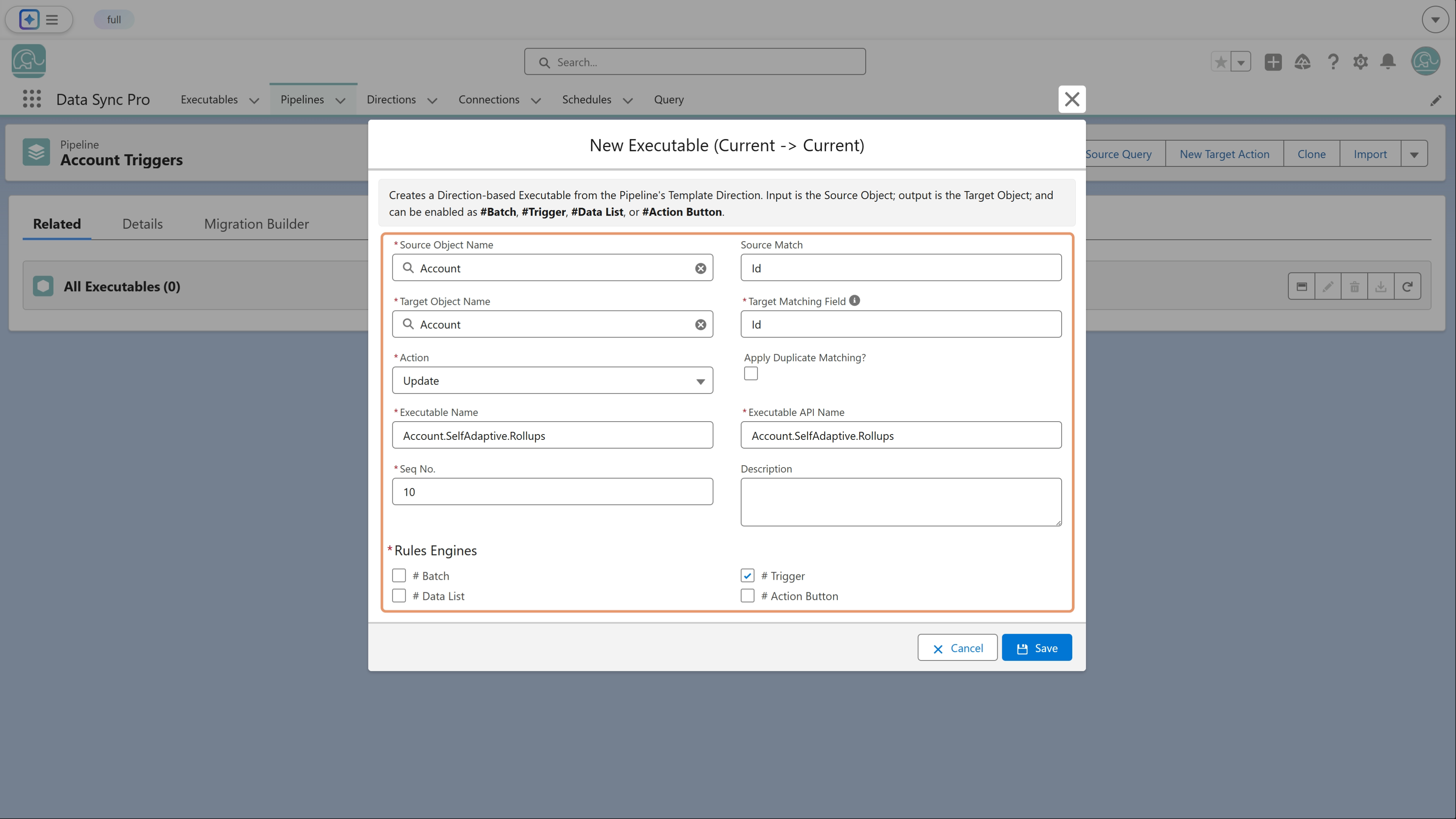The height and width of the screenshot is (819, 1456).
Task: Toggle Apply Duplicate Matching checkbox
Action: [751, 373]
